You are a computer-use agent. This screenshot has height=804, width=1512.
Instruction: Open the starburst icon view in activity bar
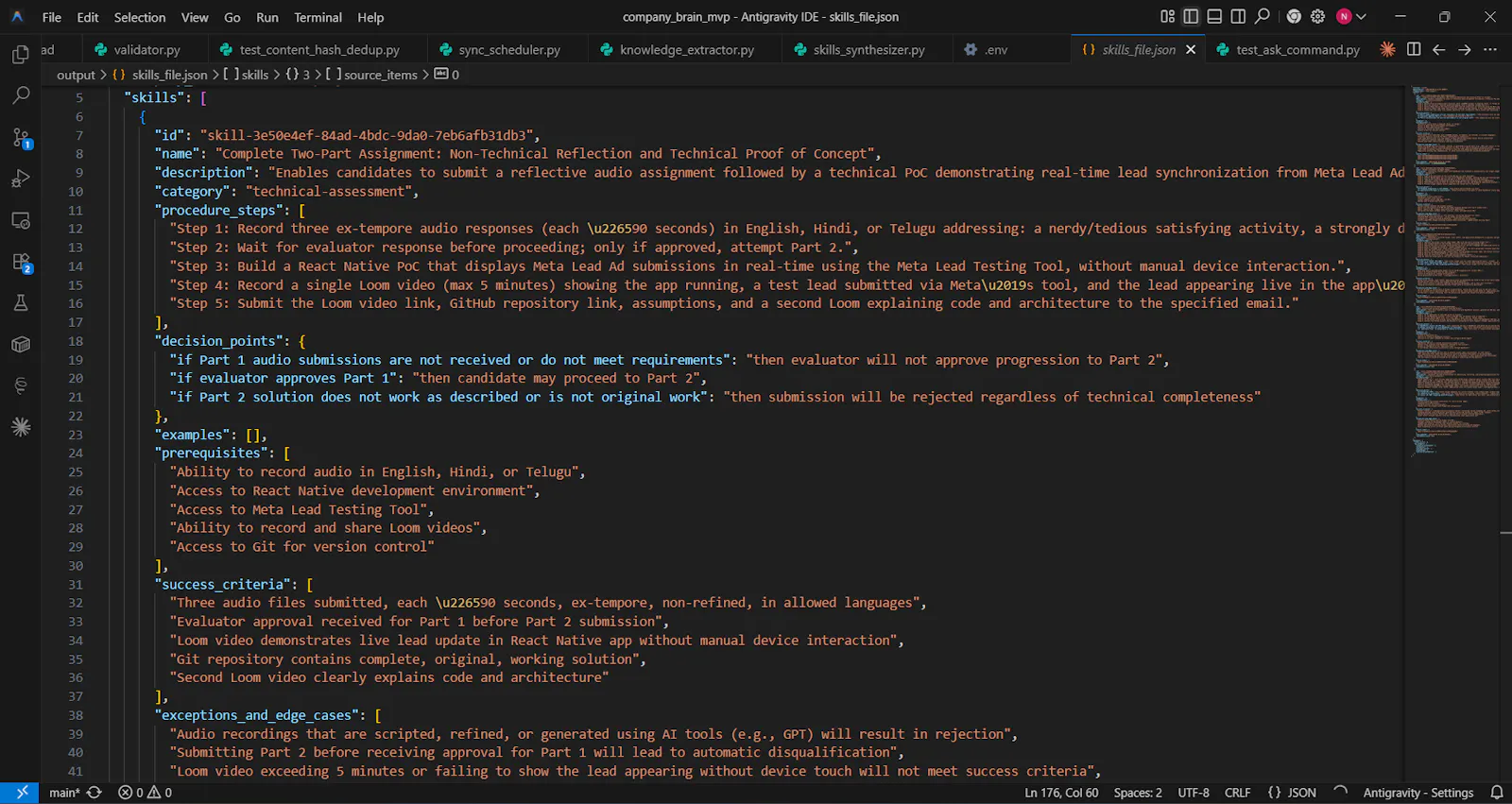pyautogui.click(x=21, y=427)
